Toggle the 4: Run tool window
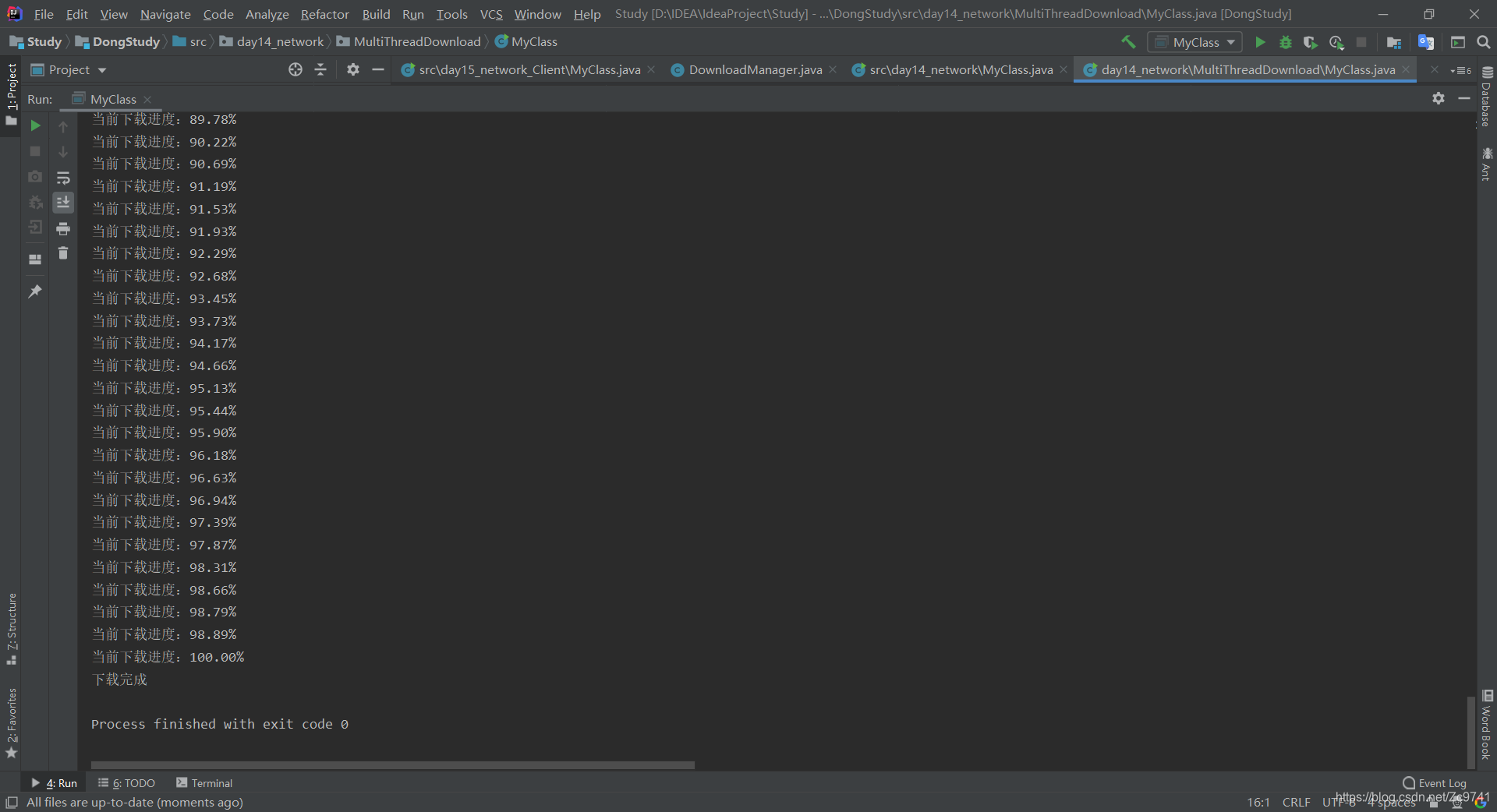 (x=54, y=783)
